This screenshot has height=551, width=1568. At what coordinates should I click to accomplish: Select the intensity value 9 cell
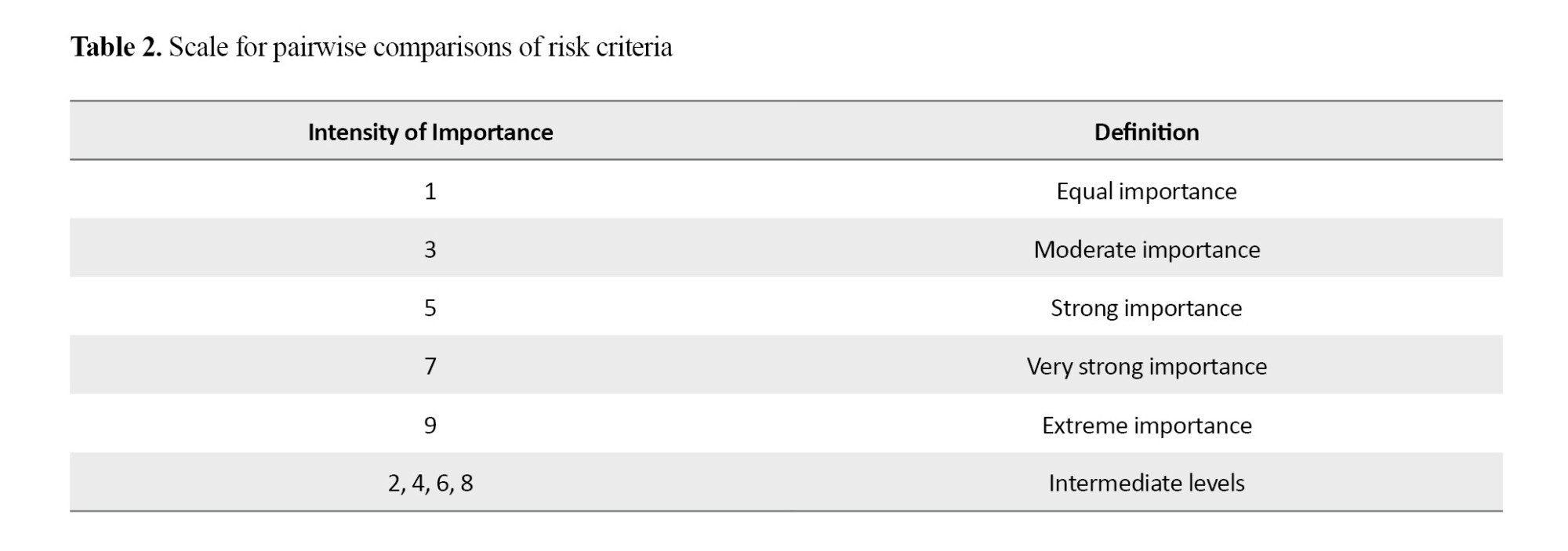click(430, 425)
